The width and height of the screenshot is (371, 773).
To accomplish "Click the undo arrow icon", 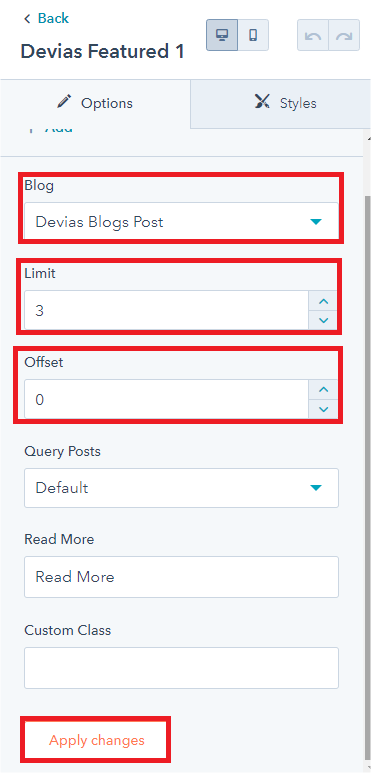I will click(313, 35).
